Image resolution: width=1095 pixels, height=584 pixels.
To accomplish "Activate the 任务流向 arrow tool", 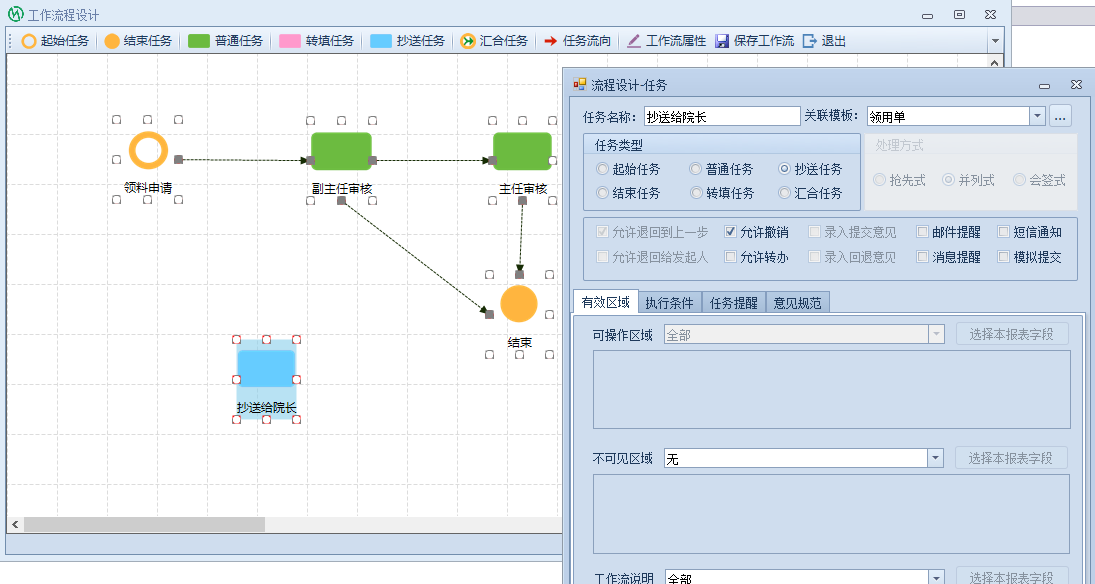I will [x=577, y=41].
